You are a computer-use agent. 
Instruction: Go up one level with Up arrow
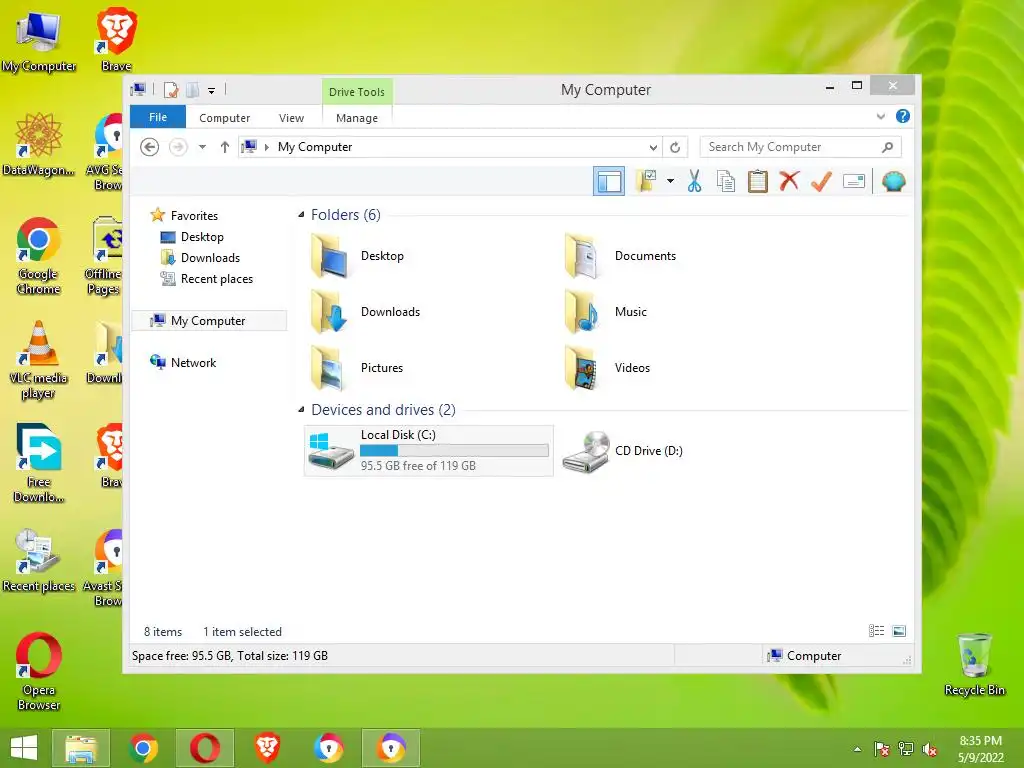[x=225, y=147]
